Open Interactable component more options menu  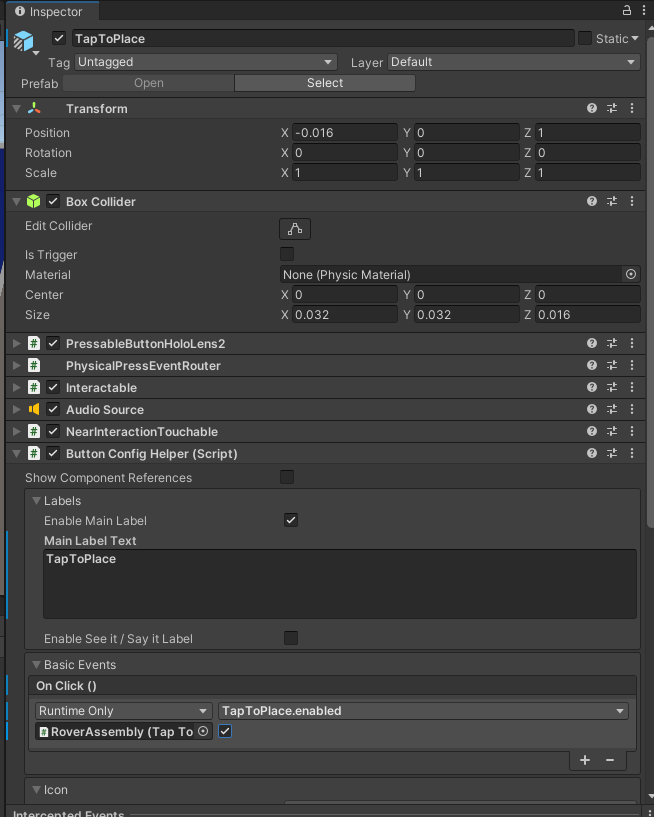(x=632, y=387)
